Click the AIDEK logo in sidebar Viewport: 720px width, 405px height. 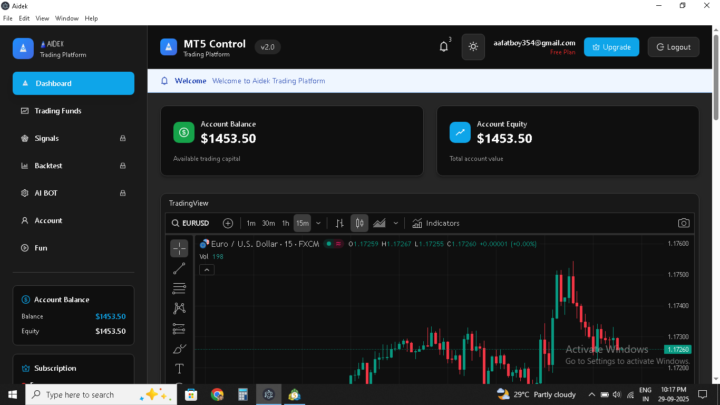[x=23, y=48]
